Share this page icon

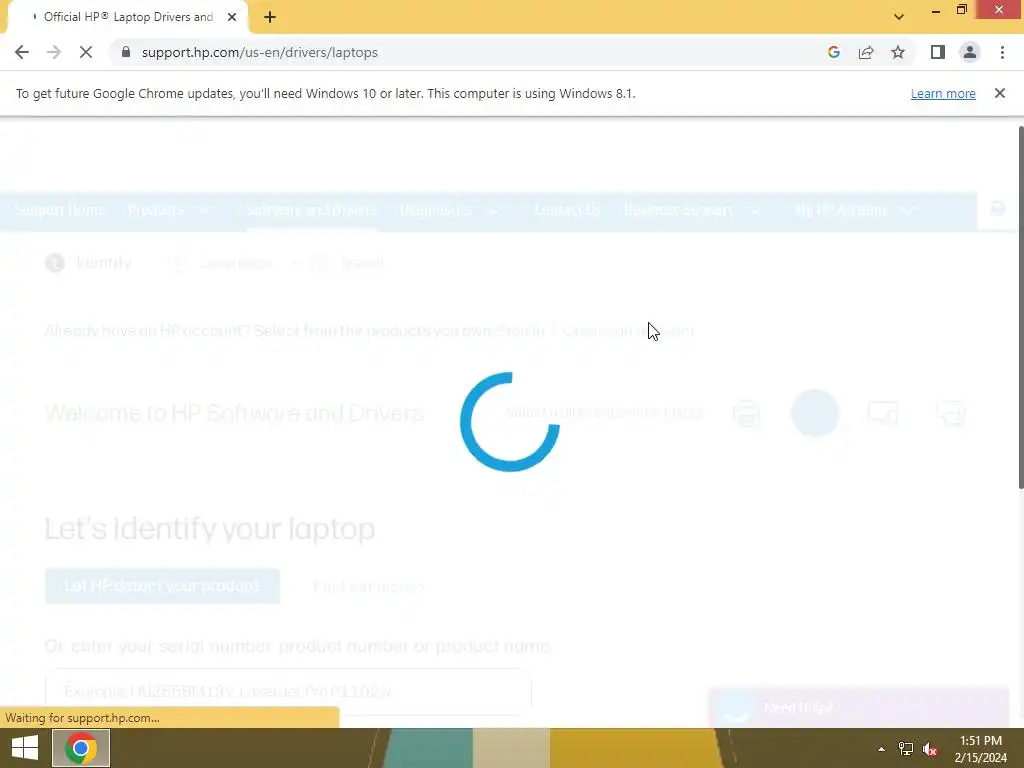tap(866, 52)
